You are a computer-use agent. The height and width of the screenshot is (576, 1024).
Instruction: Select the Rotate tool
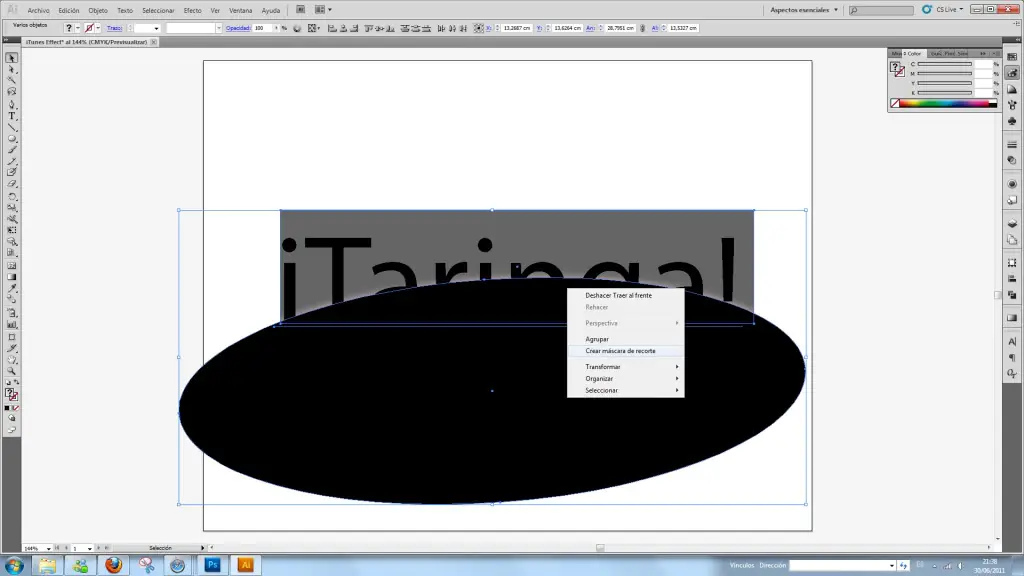point(12,196)
